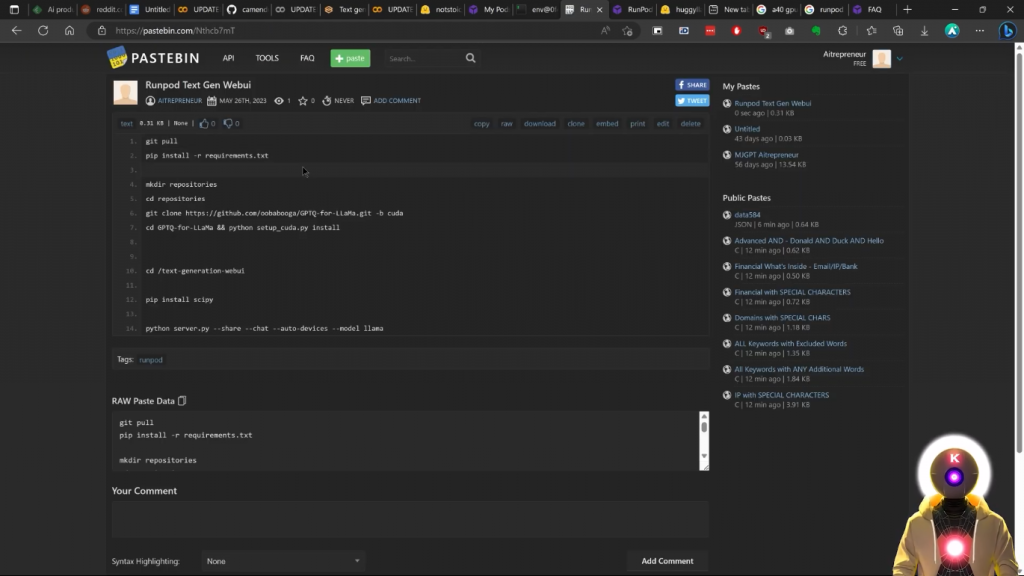The height and width of the screenshot is (576, 1024).
Task: Open the TOOLS menu
Action: point(266,58)
